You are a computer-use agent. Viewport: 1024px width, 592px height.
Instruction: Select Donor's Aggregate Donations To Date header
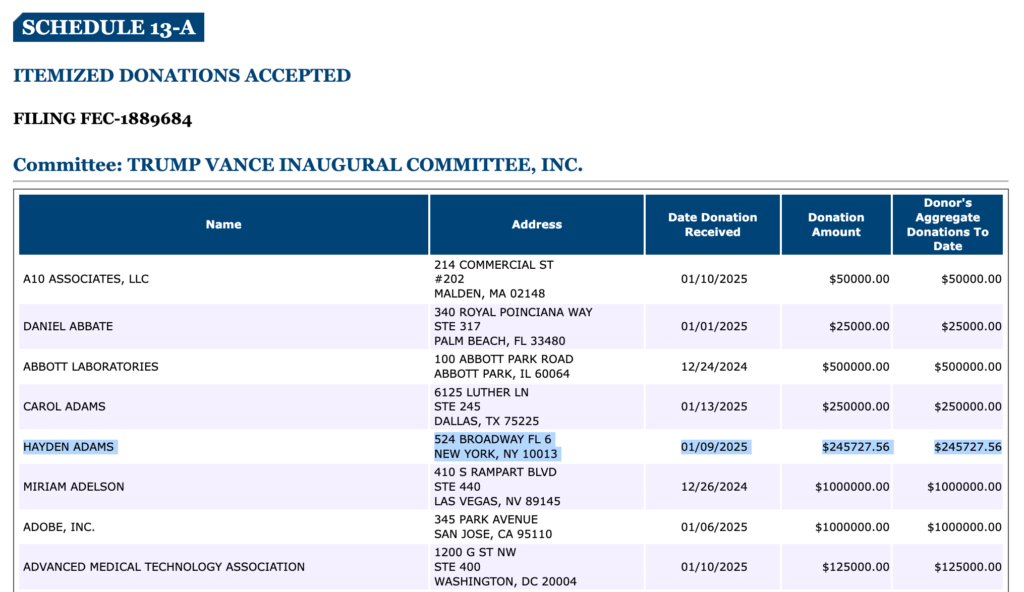point(947,224)
